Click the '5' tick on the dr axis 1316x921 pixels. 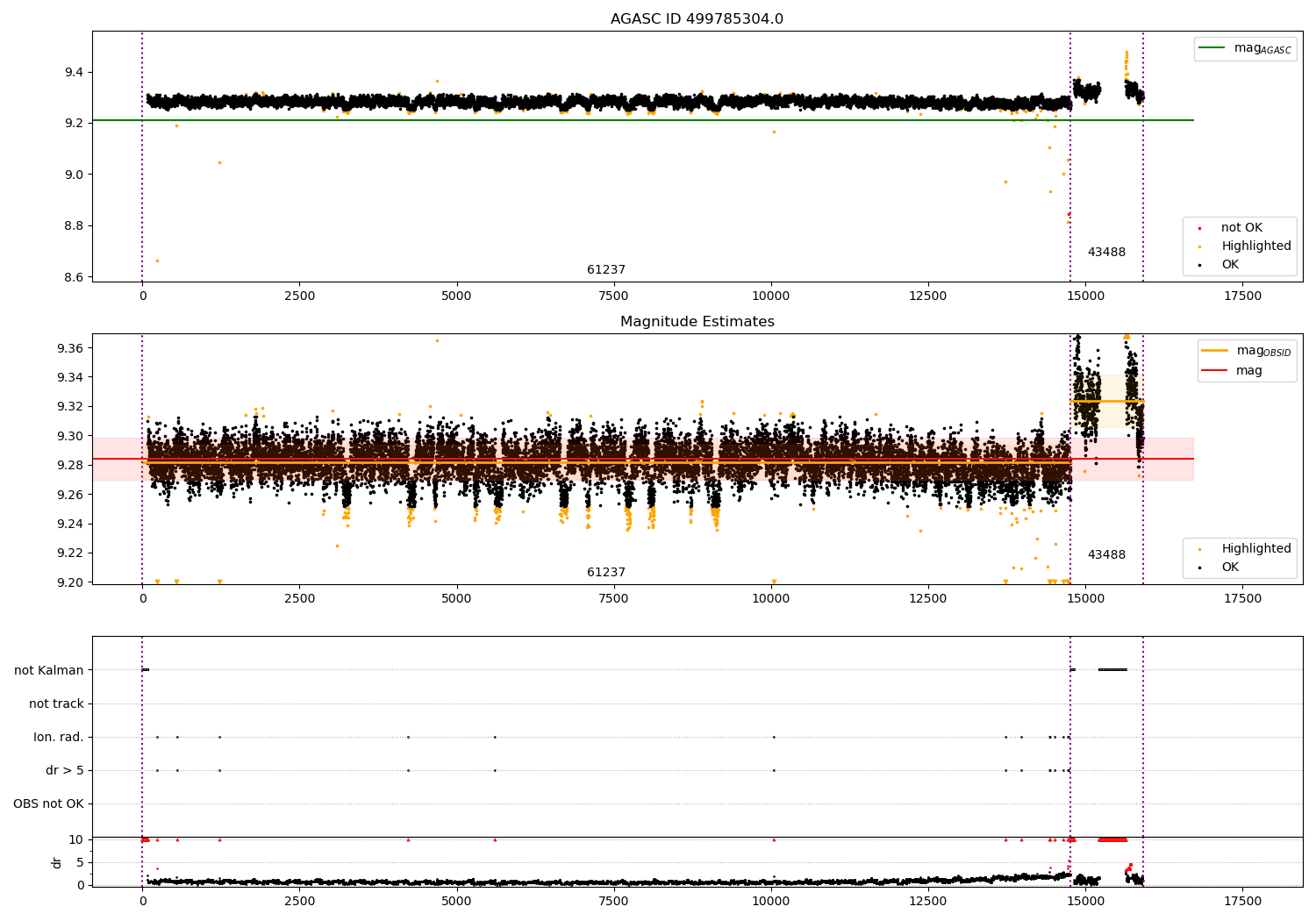click(x=81, y=862)
